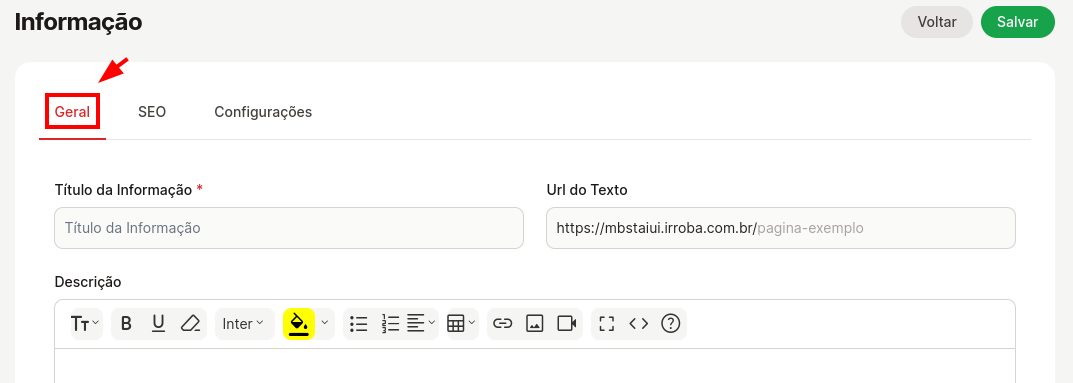Insert a numbered ordered list
Screen dimensions: 1073x383
(x=390, y=323)
